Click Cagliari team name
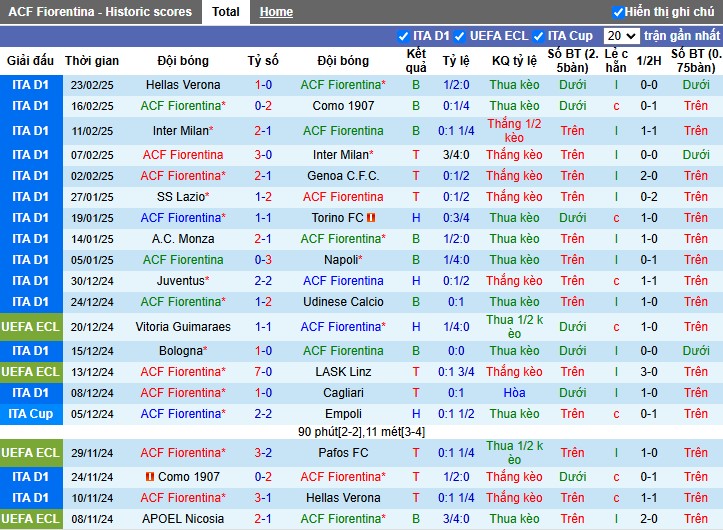The width and height of the screenshot is (723, 530). point(343,393)
